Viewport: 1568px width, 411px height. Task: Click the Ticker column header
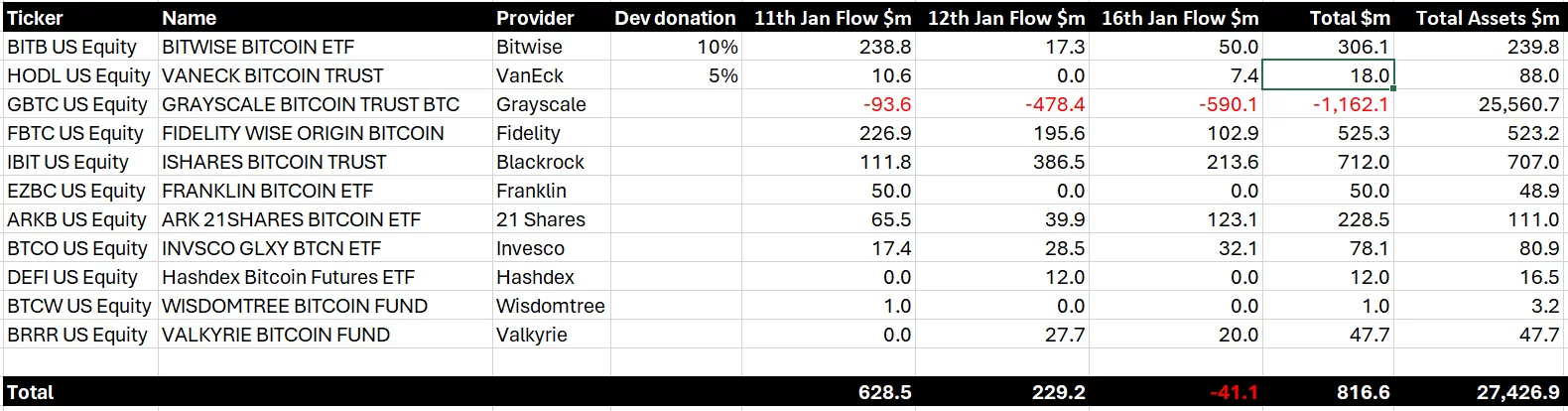pyautogui.click(x=36, y=18)
